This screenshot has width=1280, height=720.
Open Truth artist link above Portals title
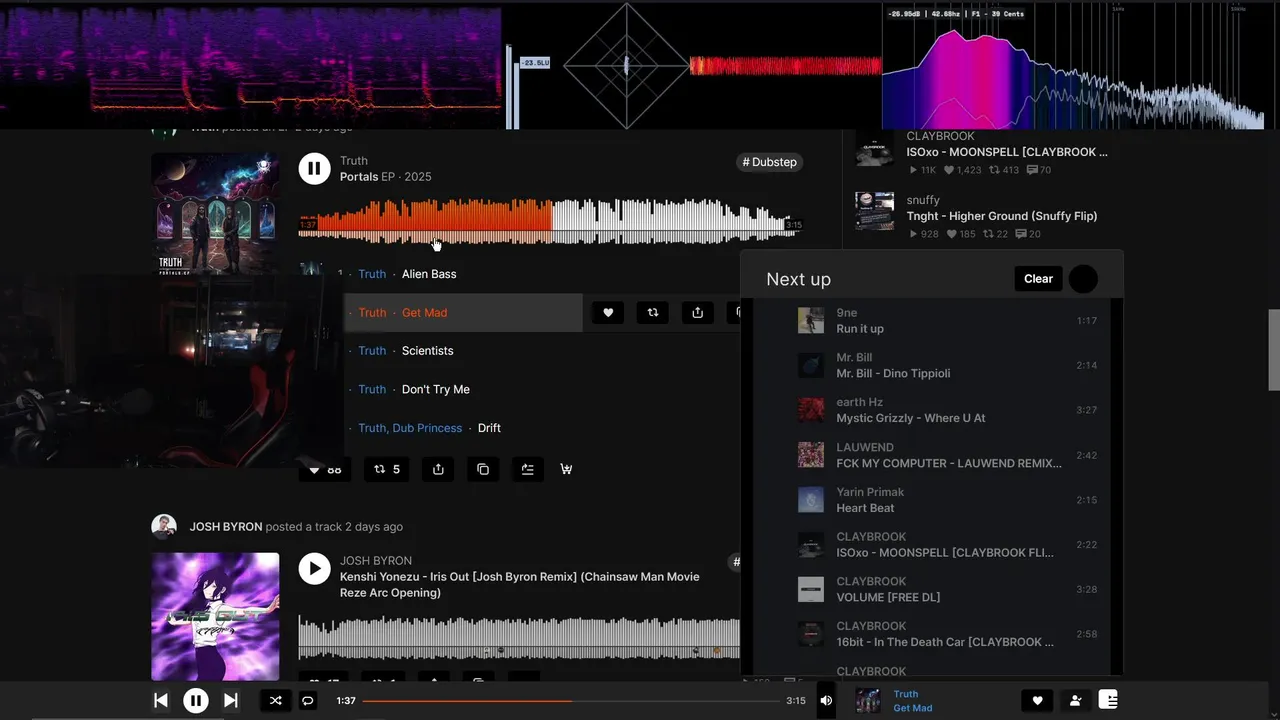pos(354,161)
